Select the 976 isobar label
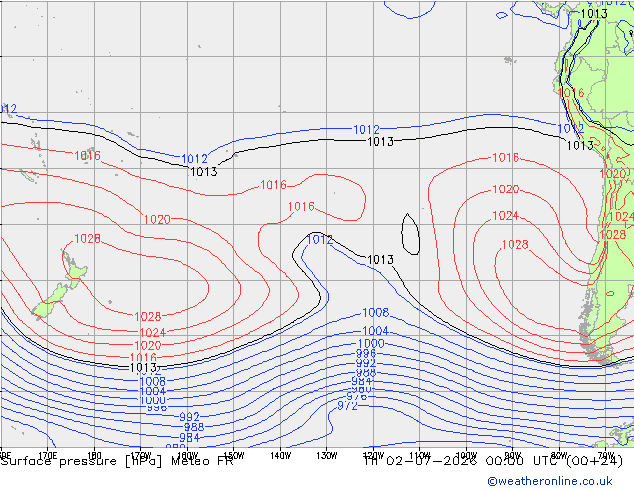 coord(357,397)
